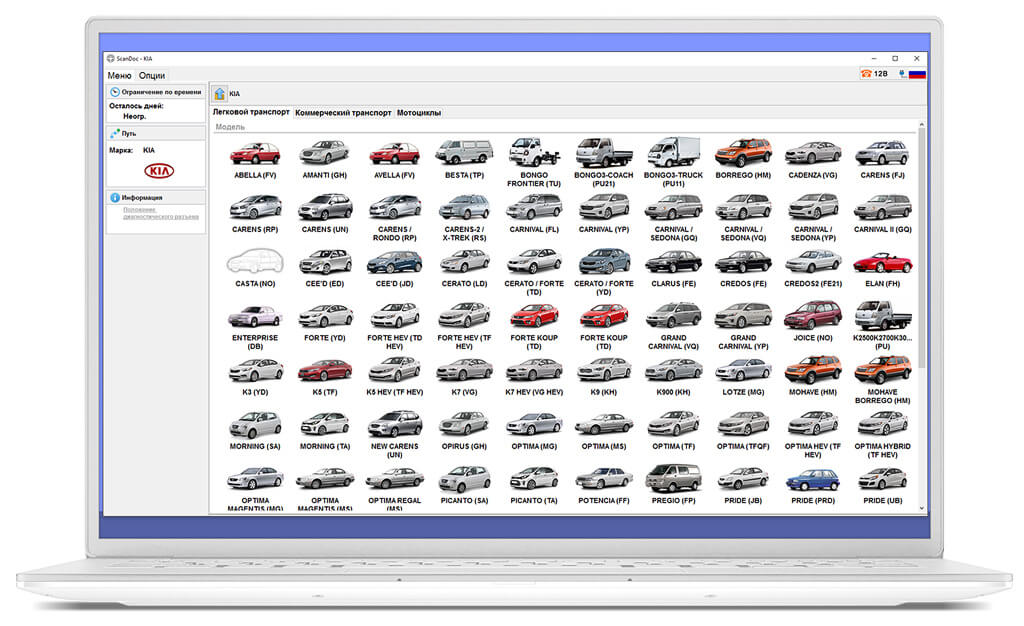Open the Опции menu

(x=152, y=76)
